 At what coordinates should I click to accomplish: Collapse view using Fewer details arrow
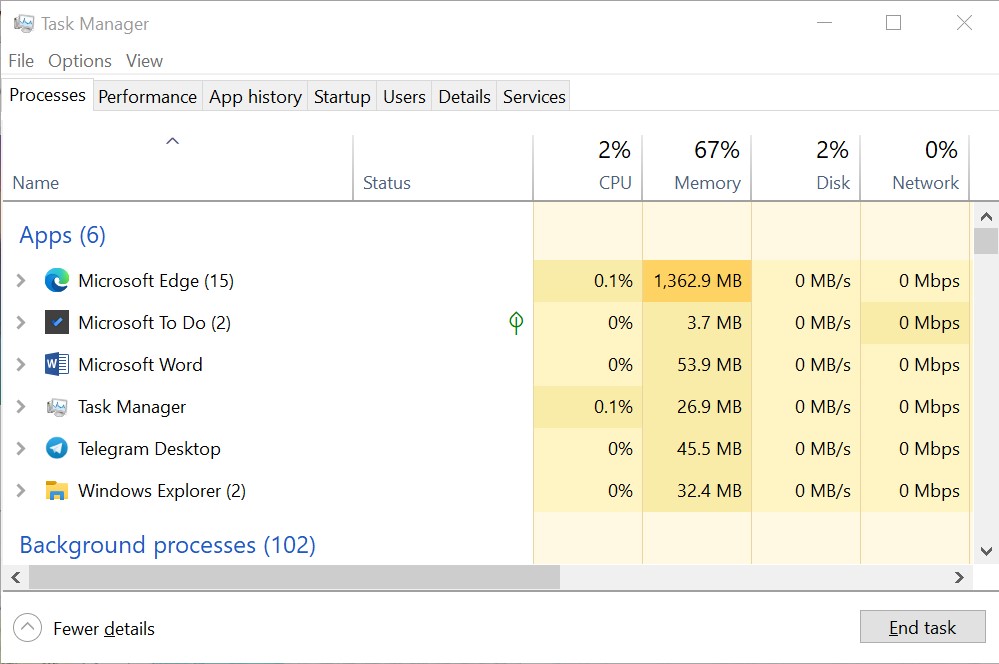[x=27, y=628]
